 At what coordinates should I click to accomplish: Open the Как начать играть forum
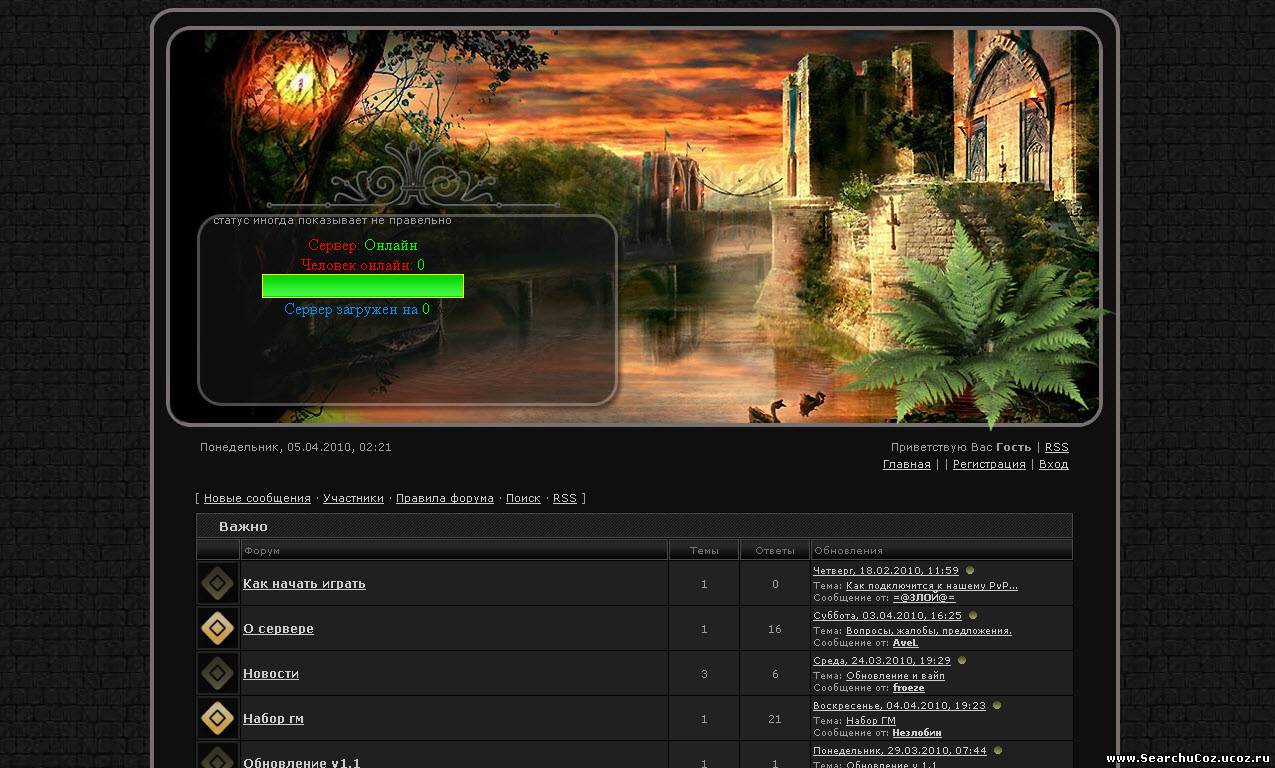point(304,583)
